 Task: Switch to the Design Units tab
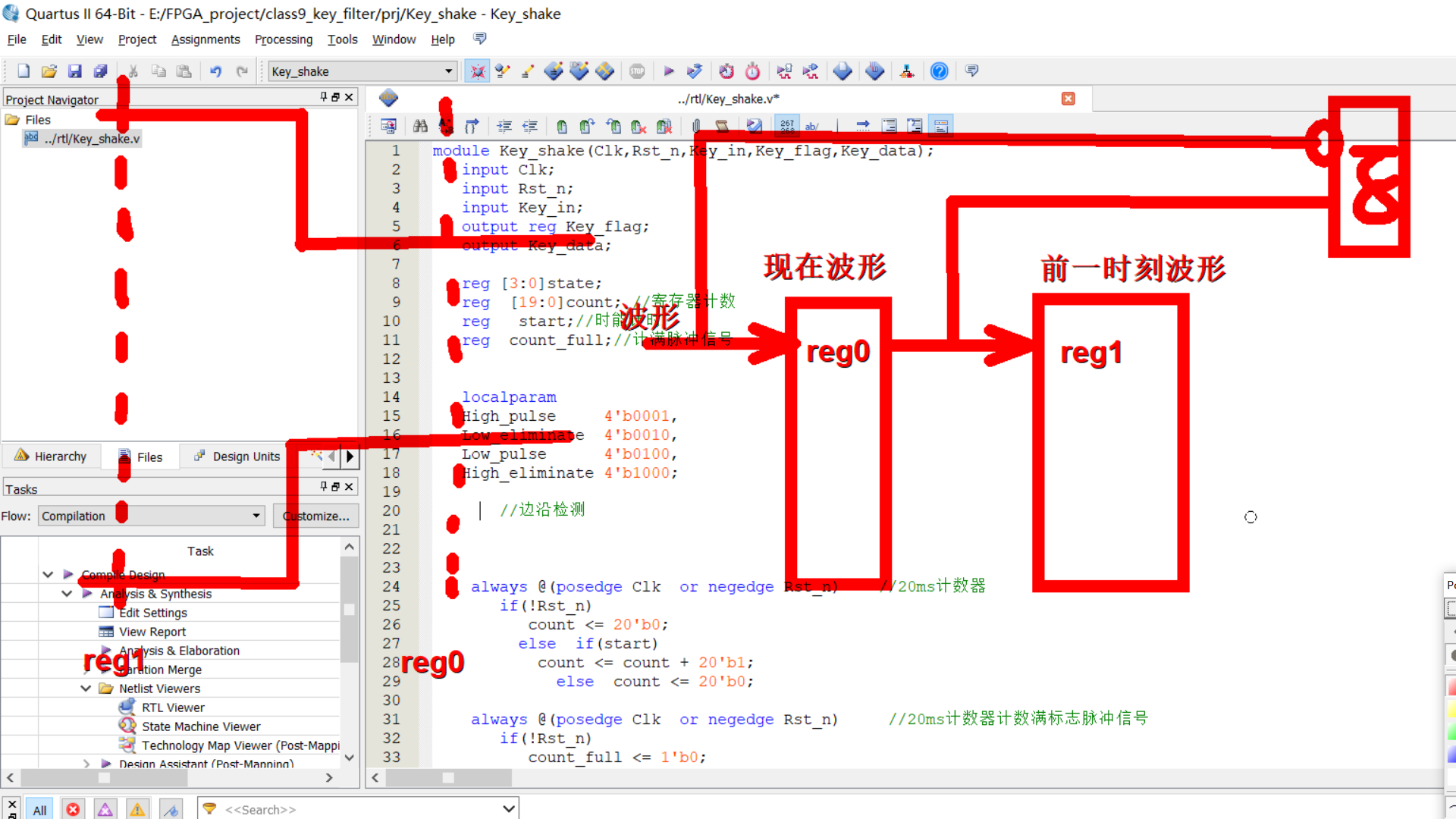click(x=237, y=457)
